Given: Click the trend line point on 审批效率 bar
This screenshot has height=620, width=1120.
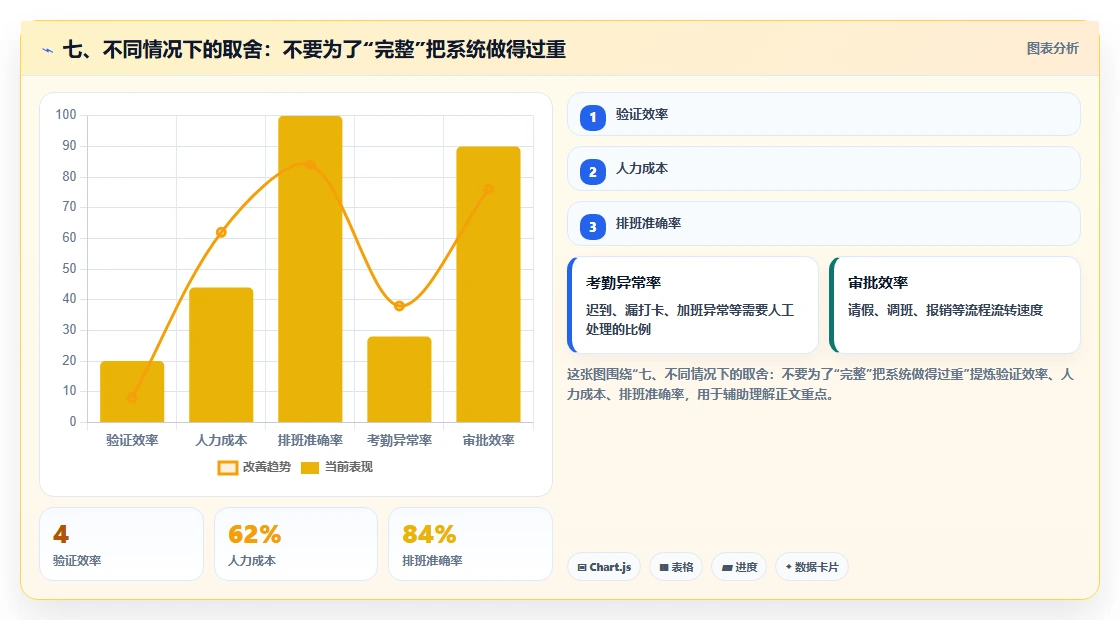Looking at the screenshot, I should point(489,189).
